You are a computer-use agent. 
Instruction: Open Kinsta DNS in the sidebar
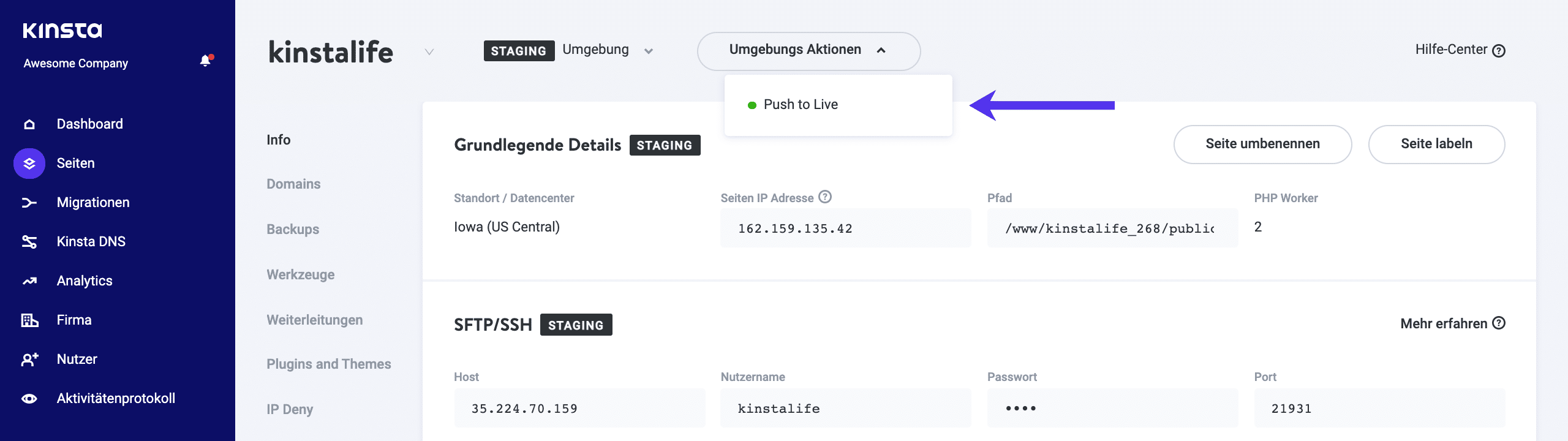pyautogui.click(x=91, y=241)
